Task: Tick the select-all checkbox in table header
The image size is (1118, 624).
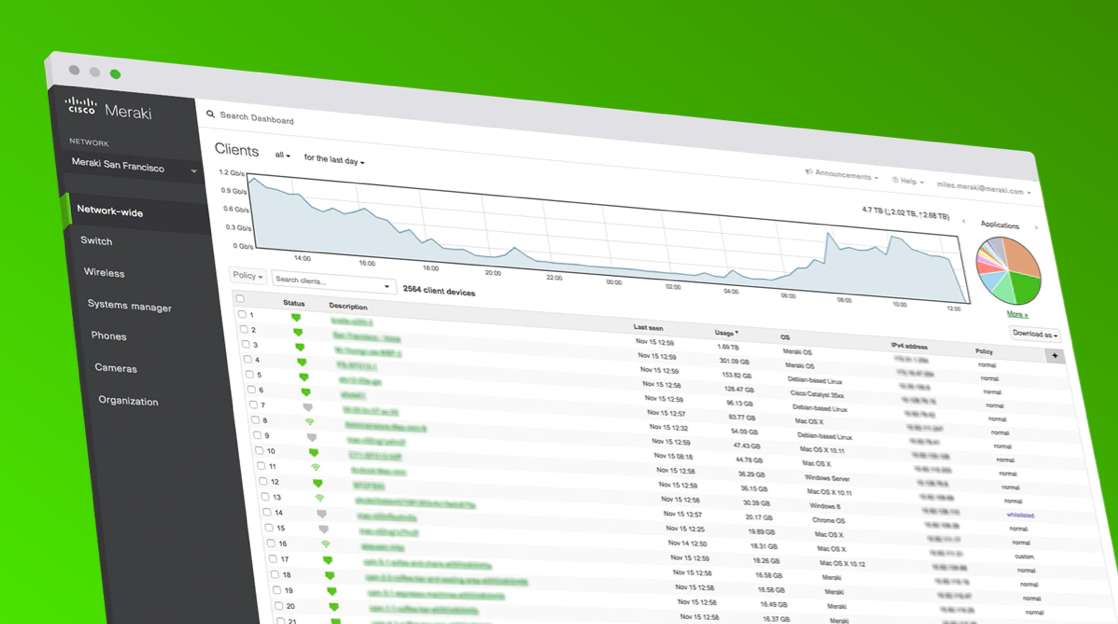Action: coord(240,299)
